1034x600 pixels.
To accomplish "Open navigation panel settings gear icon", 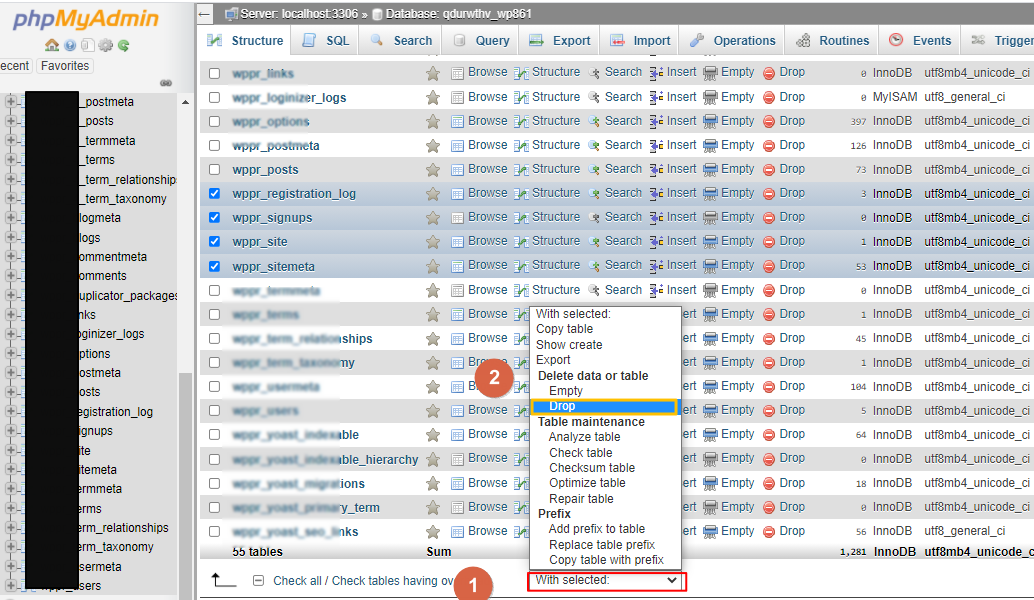I will pyautogui.click(x=105, y=45).
